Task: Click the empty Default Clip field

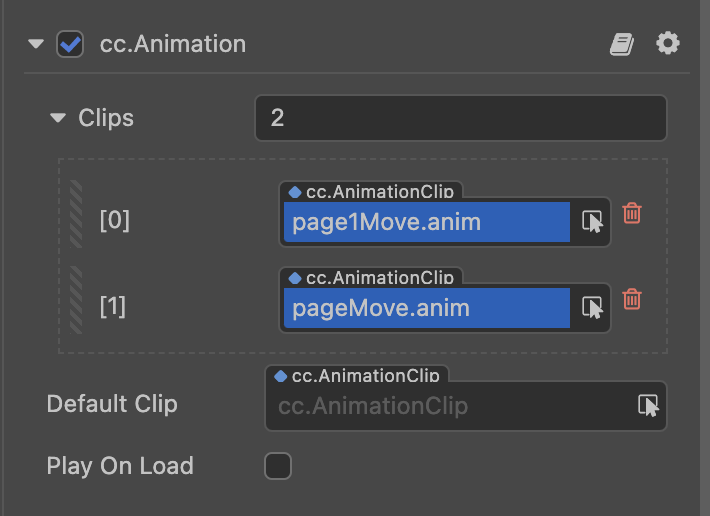Action: click(450, 406)
